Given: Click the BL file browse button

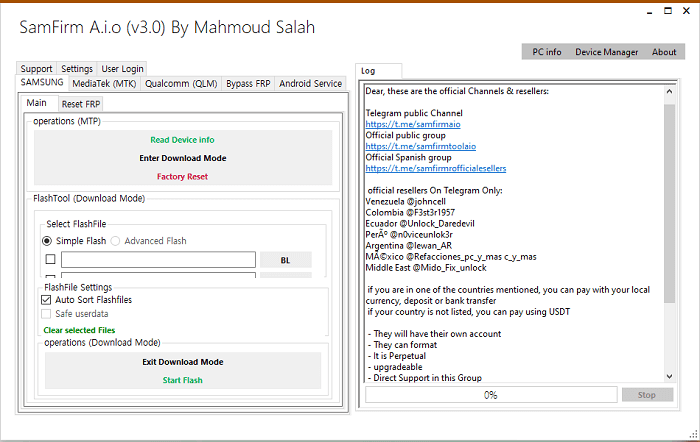Looking at the screenshot, I should [286, 260].
